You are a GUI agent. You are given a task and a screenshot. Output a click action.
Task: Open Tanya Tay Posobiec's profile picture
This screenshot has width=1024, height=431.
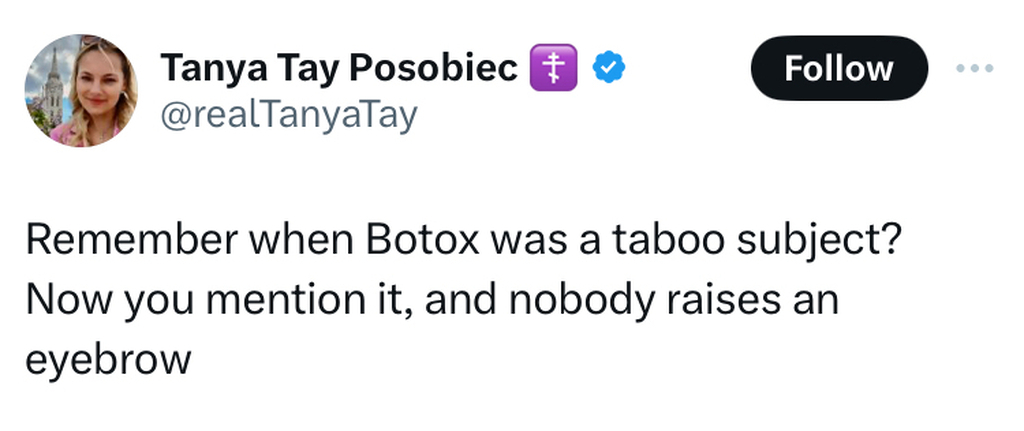click(x=81, y=91)
